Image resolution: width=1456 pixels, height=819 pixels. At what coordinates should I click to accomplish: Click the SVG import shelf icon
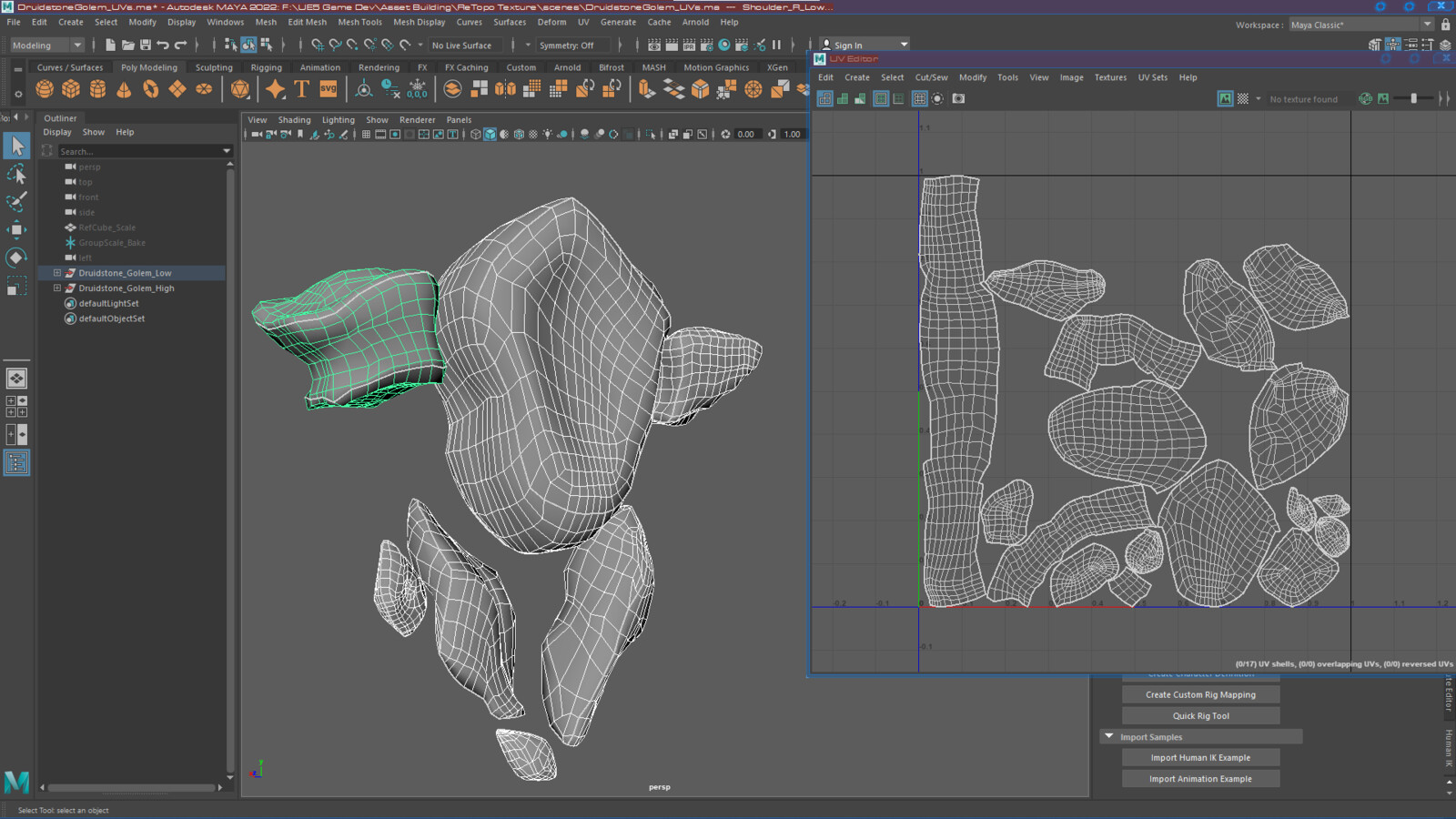[329, 89]
